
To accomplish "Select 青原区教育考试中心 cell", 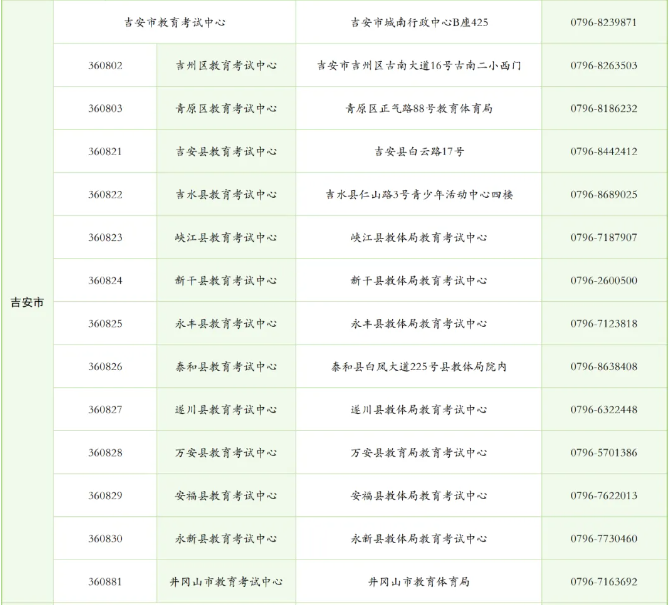I will click(x=226, y=109).
